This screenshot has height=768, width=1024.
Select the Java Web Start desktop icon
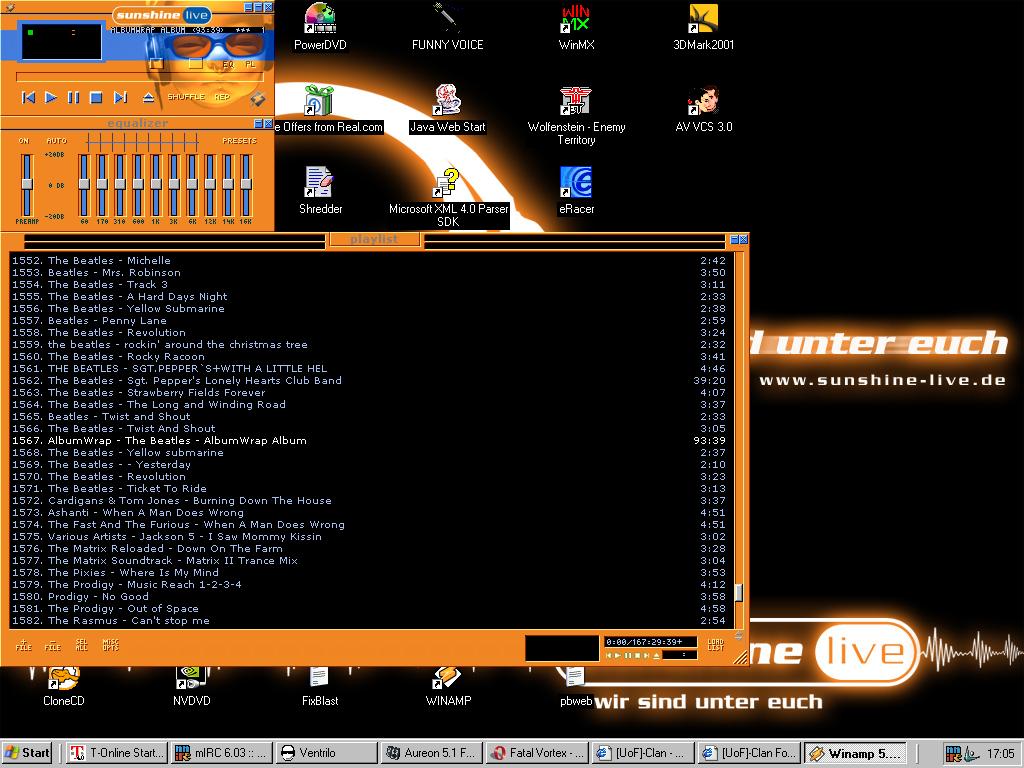448,110
